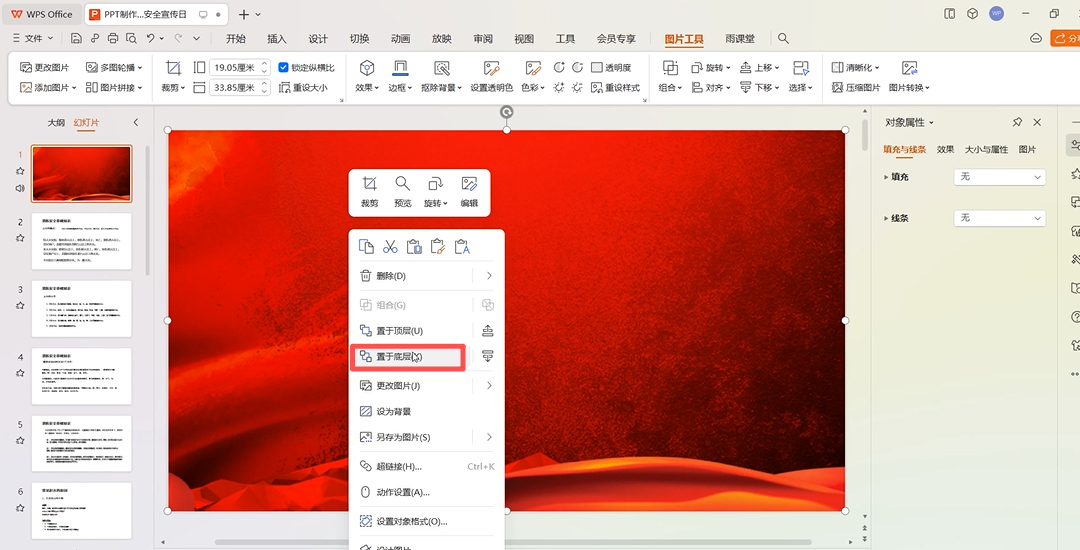Open the 对齐 dropdown in ribbon
1080x550 pixels.
pyautogui.click(x=710, y=87)
